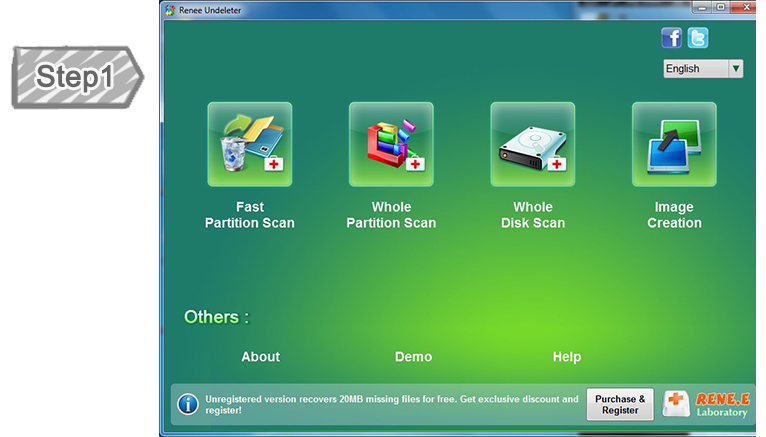Image resolution: width=766 pixels, height=437 pixels.
Task: Open the Facebook page icon
Action: point(672,38)
